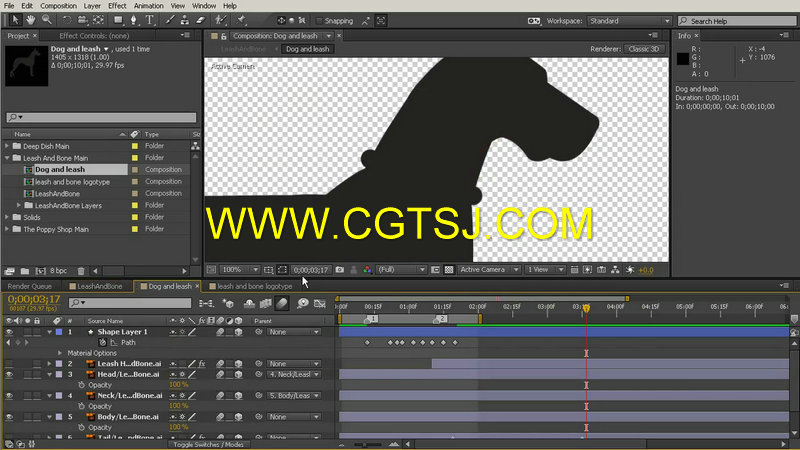
Task: Toggle Path stopwatch on Shape Layer 1
Action: coord(103,342)
